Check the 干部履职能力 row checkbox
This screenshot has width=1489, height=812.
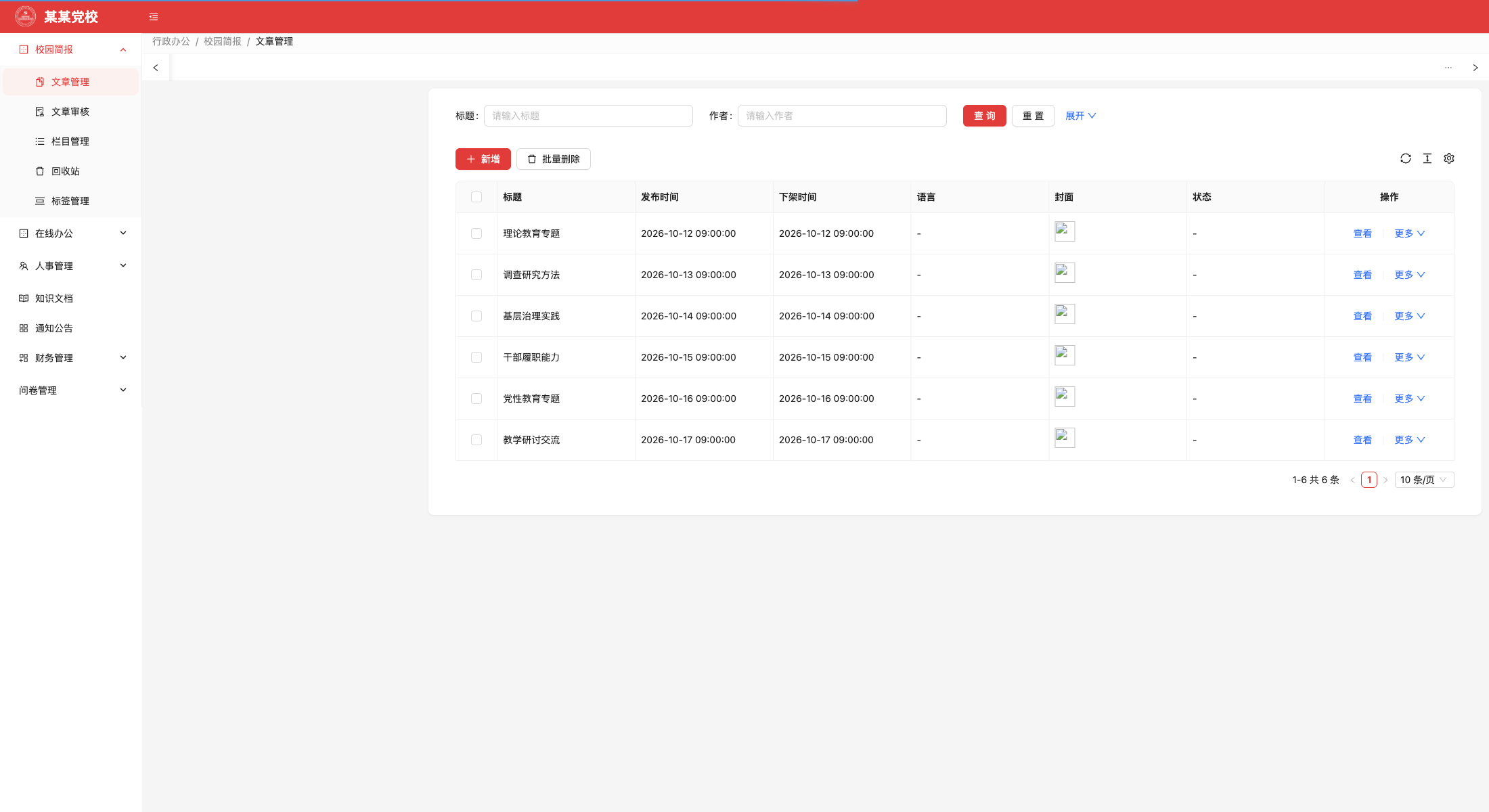tap(476, 357)
